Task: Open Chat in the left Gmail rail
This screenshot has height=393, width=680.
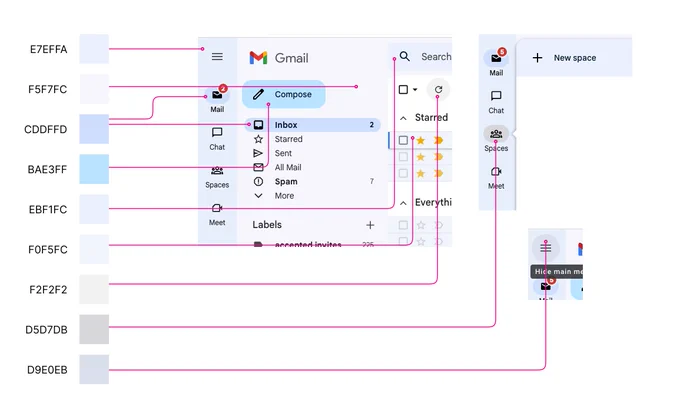Action: (x=217, y=139)
